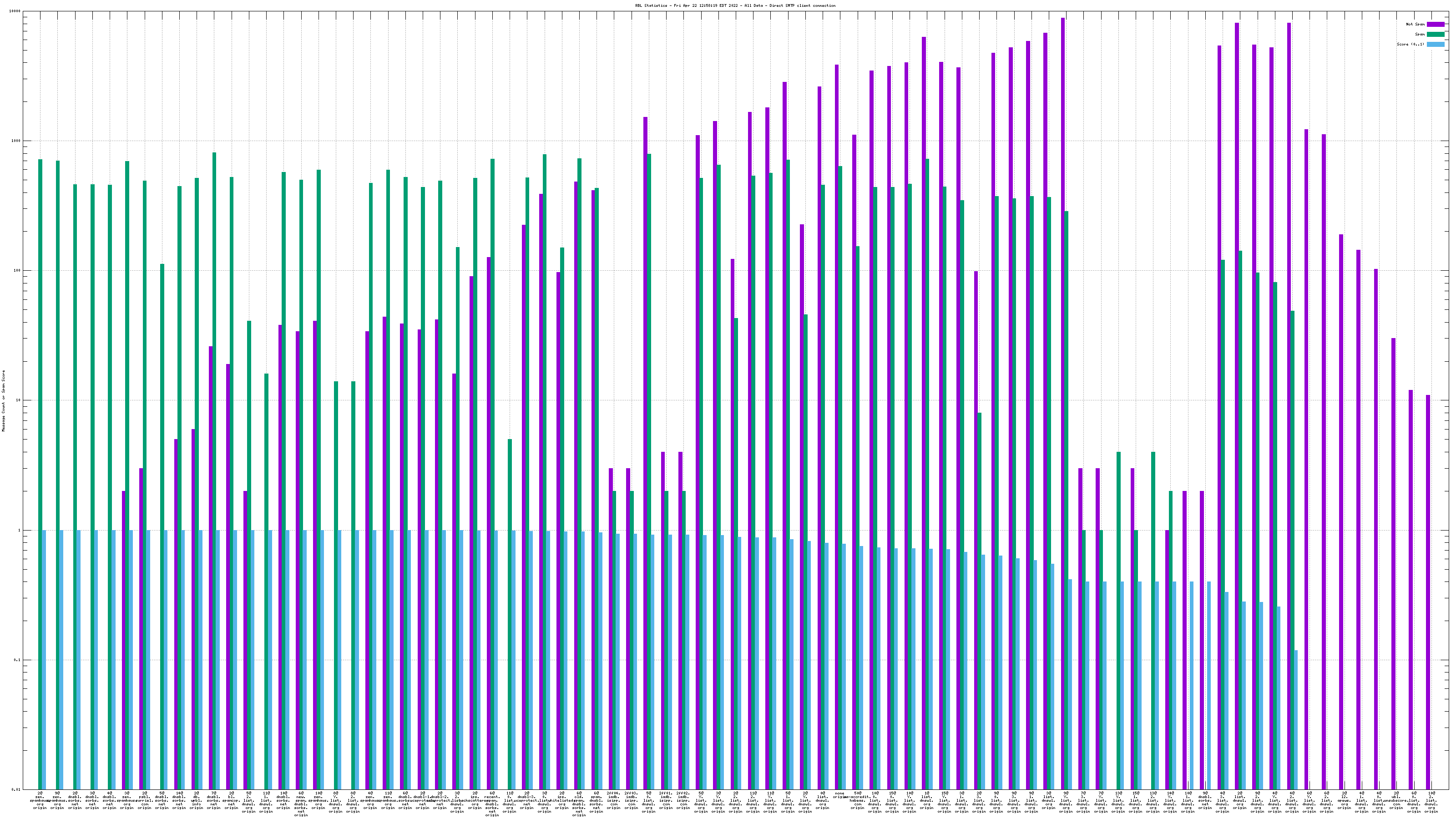
Task: Click the apews.org x-axis label
Action: click(x=1344, y=800)
